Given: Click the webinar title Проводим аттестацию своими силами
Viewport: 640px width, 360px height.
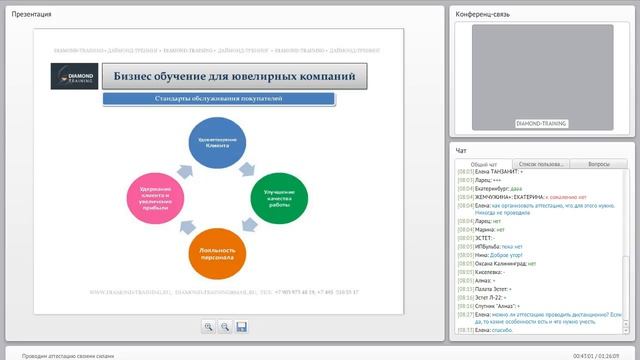Looking at the screenshot, I should coord(68,356).
